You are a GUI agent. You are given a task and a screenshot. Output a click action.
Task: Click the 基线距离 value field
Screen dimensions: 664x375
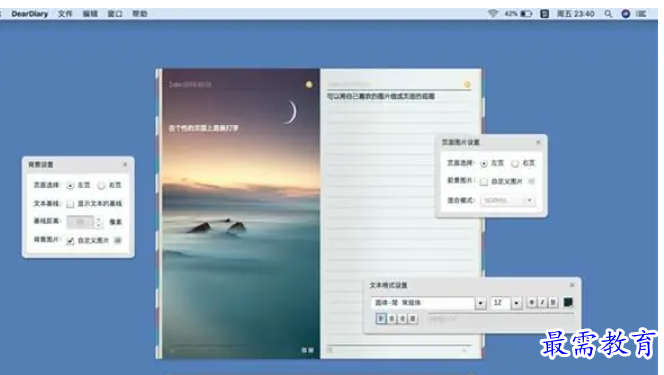(x=80, y=222)
